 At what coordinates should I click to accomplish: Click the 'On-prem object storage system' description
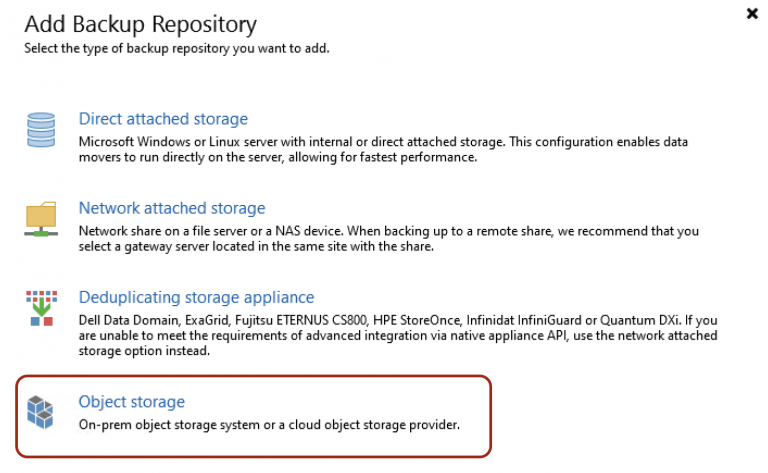[x=268, y=424]
